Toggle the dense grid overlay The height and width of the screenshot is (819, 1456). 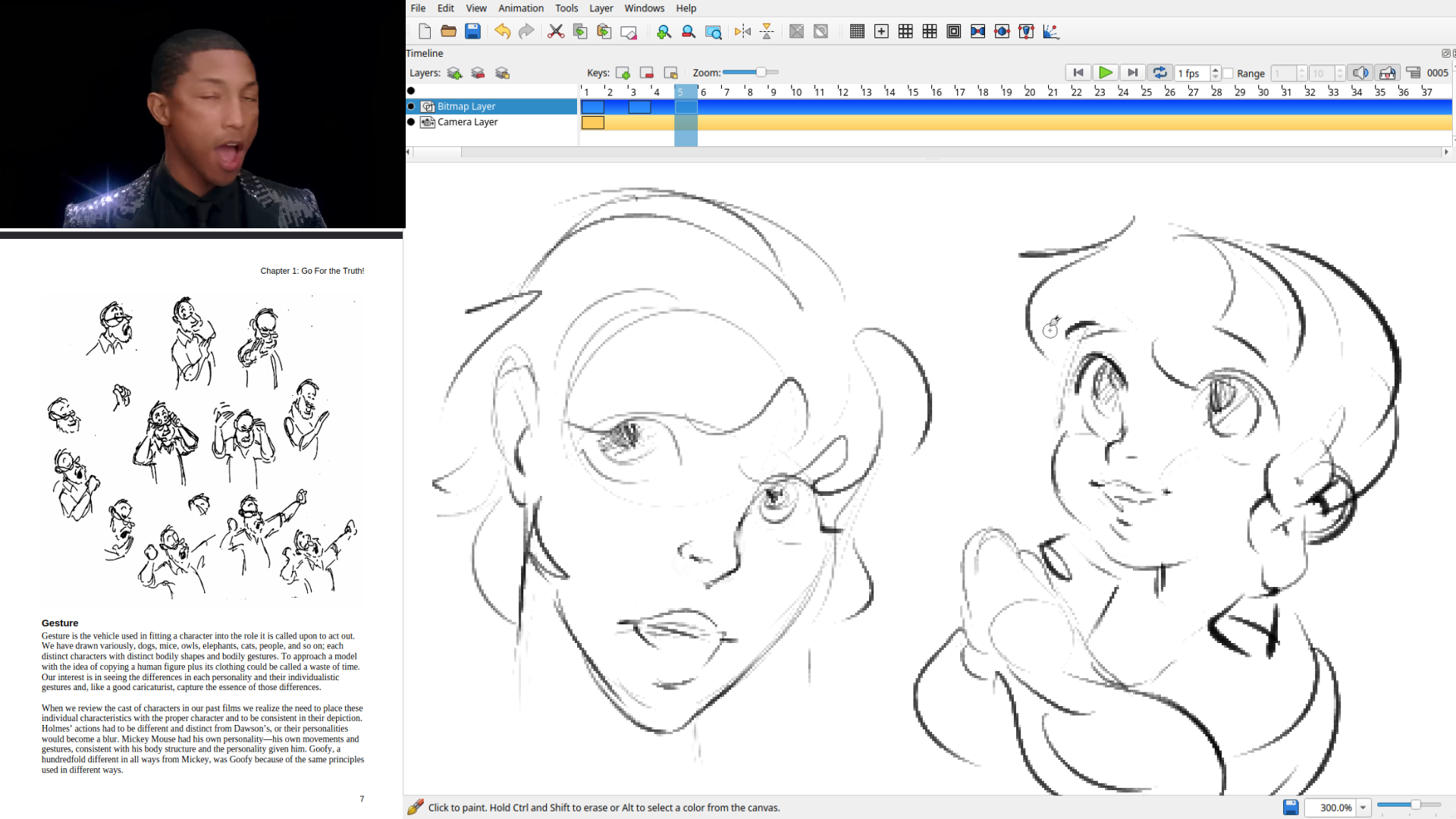click(857, 31)
